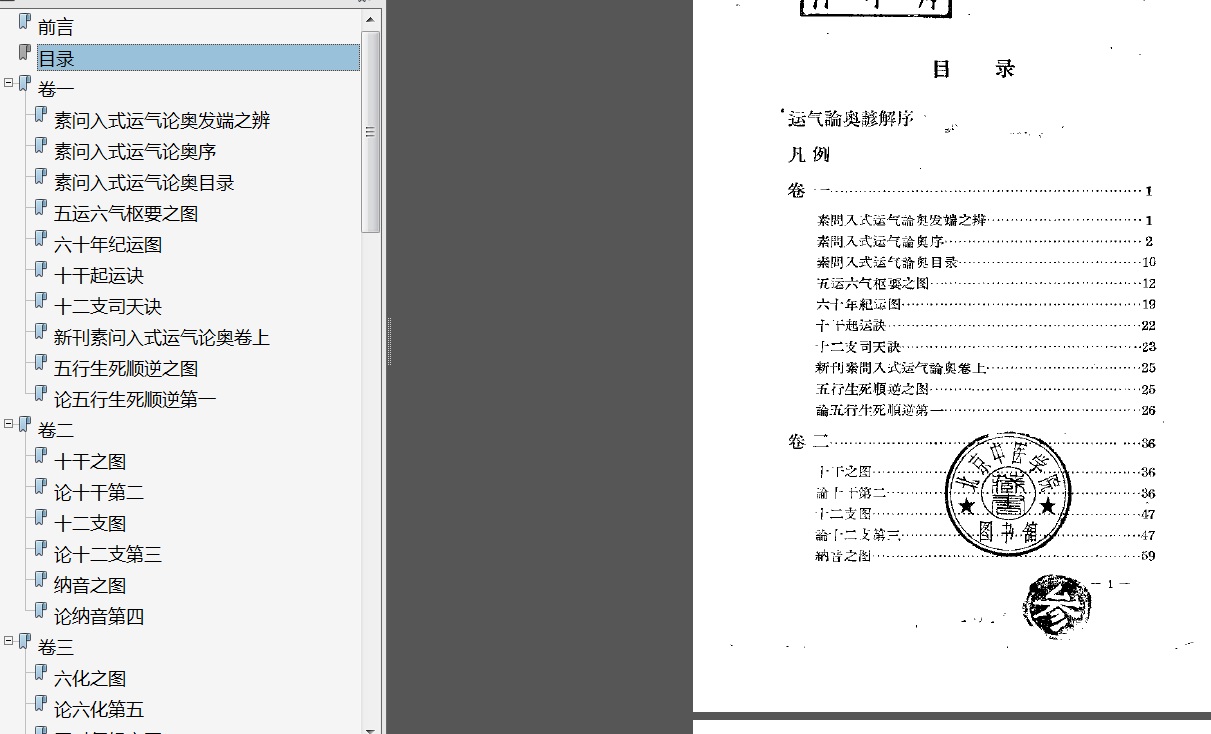Viewport: 1211px width, 734px height.
Task: Jump to 六十年纪运图 bookmark
Action: pyautogui.click(x=108, y=245)
